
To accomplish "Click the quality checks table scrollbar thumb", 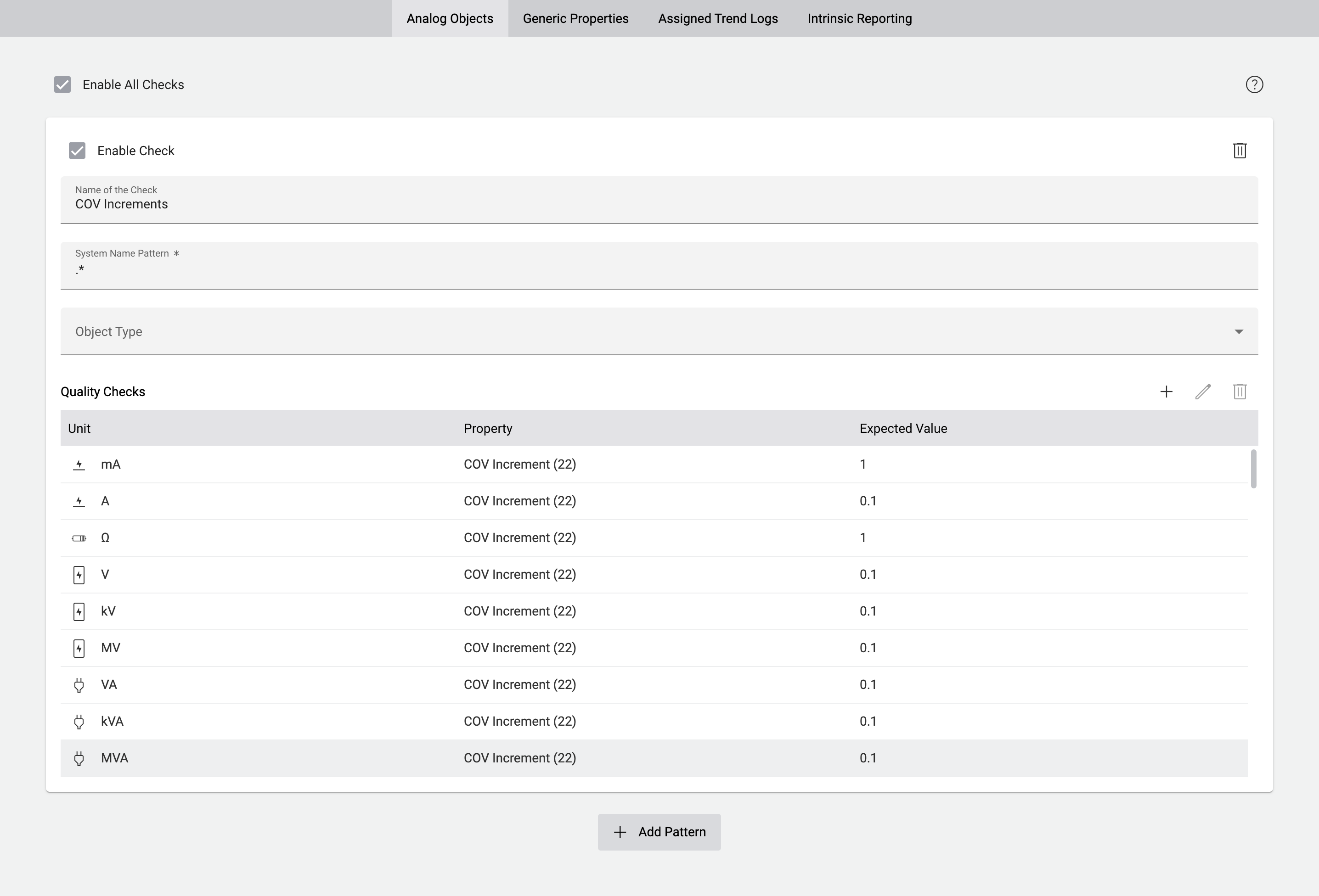I will click(x=1253, y=468).
